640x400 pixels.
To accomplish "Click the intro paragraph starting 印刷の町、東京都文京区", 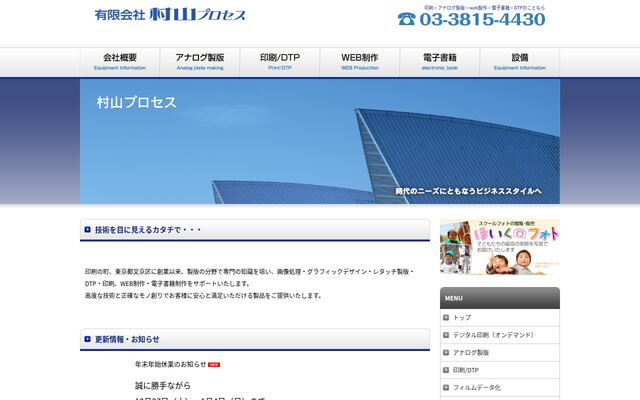I will click(x=249, y=283).
